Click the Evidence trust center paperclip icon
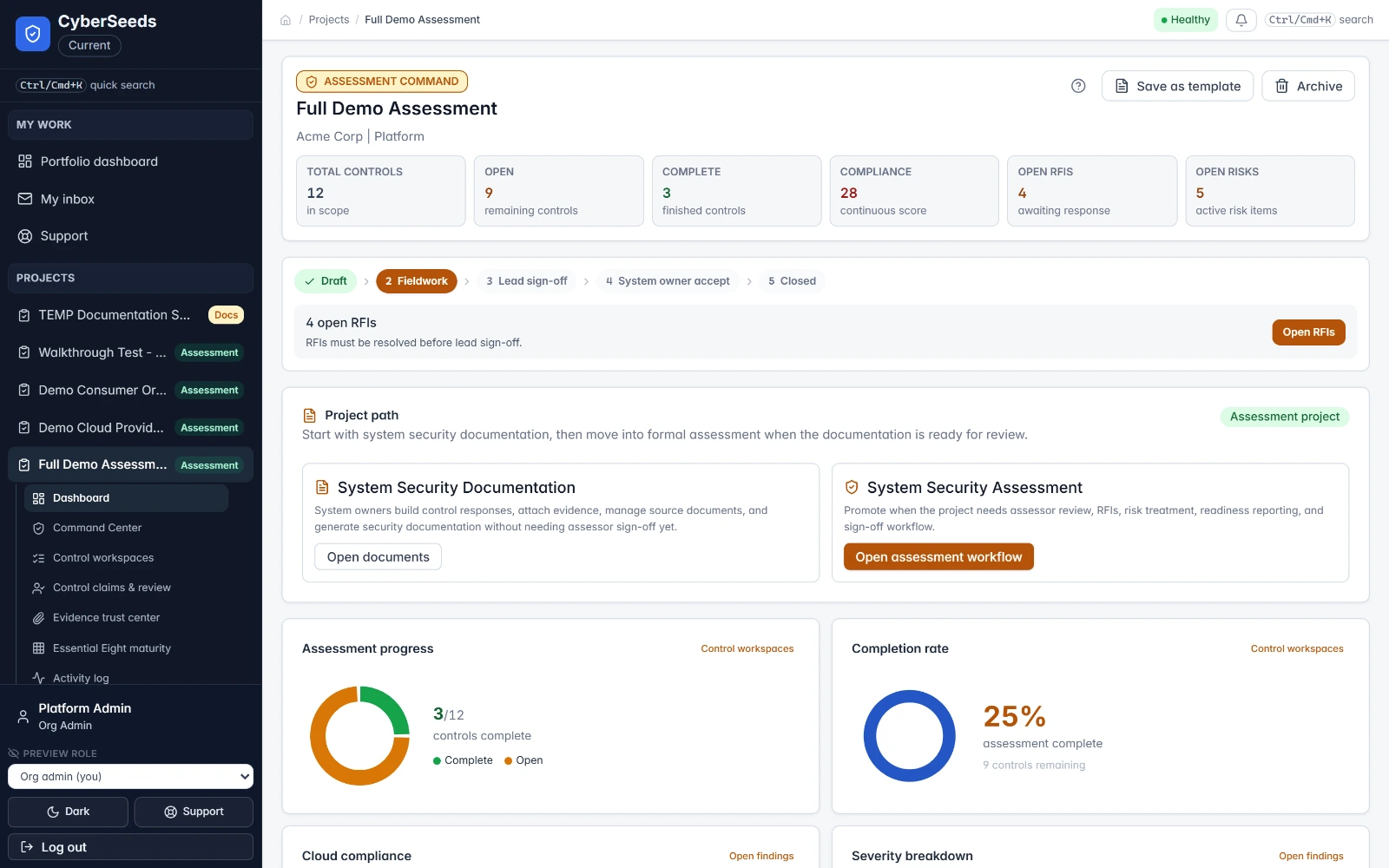This screenshot has height=868, width=1389. (x=38, y=618)
